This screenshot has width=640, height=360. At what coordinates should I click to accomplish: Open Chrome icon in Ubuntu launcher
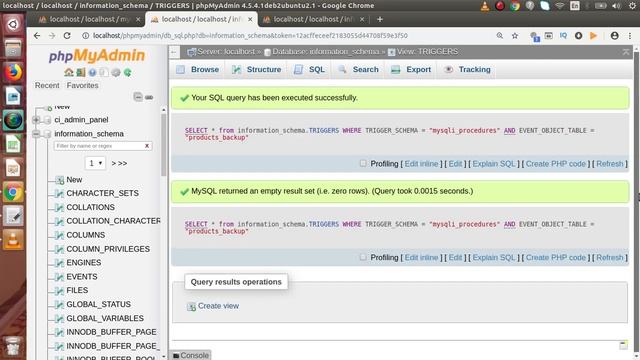[x=13, y=192]
